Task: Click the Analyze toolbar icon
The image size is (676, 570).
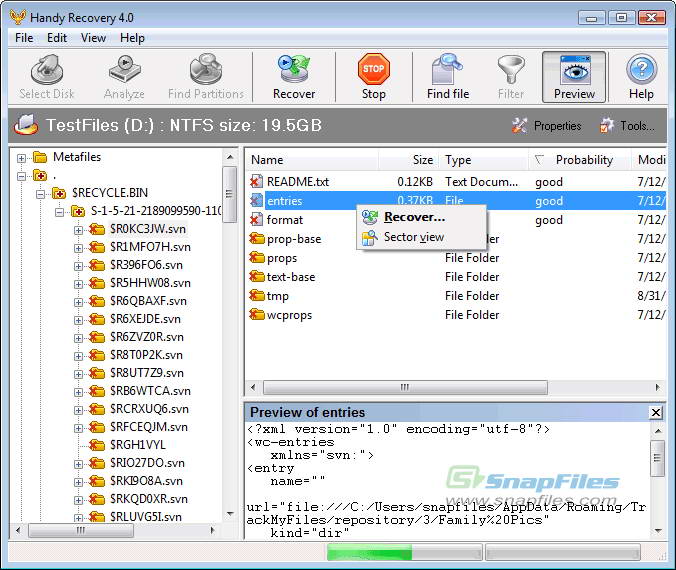Action: [x=124, y=69]
